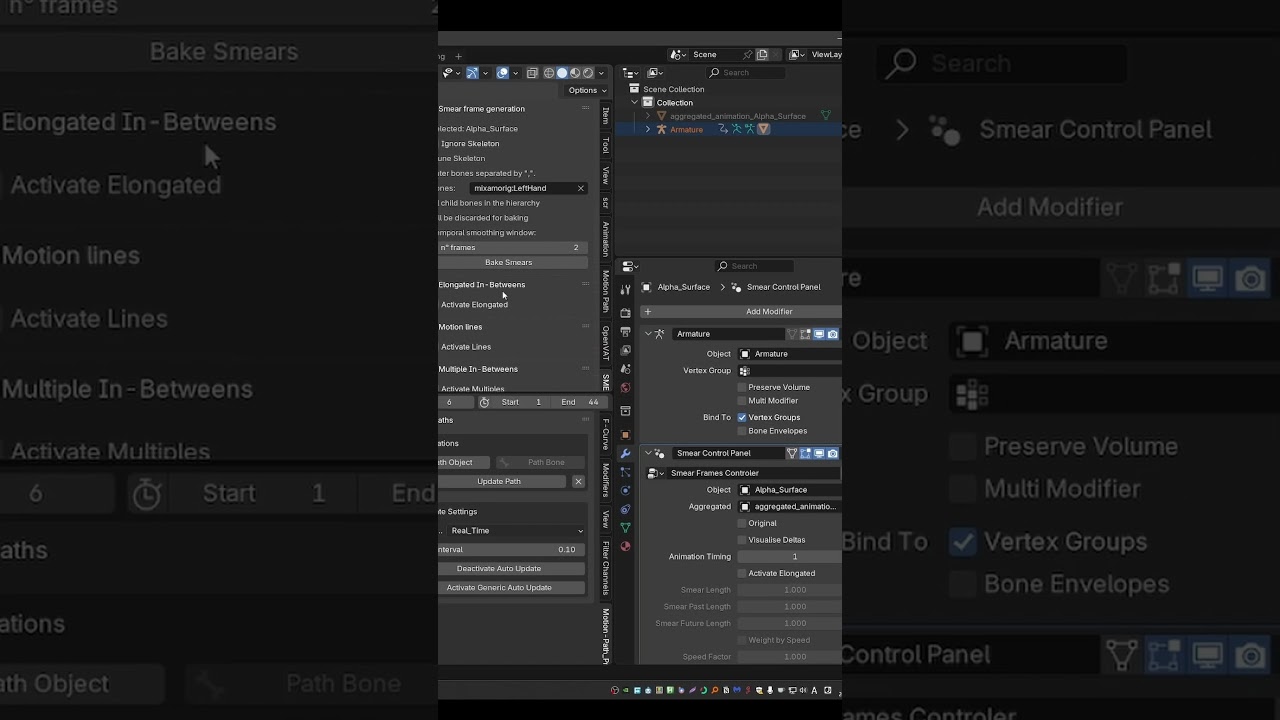Open the Object Constraints properties tab icon
1280x720 pixels.
pos(626,509)
